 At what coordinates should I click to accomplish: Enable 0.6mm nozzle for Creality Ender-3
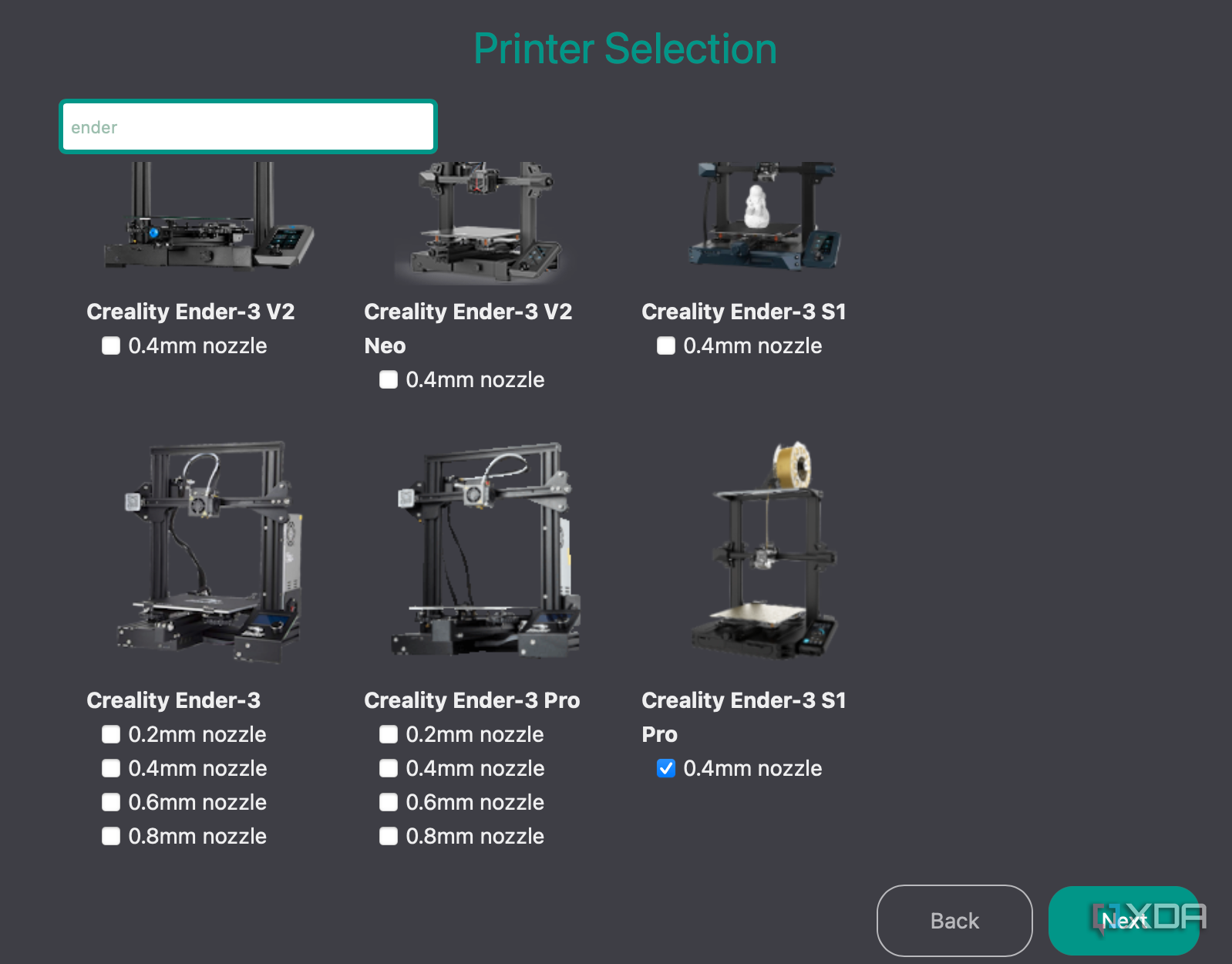tap(111, 802)
